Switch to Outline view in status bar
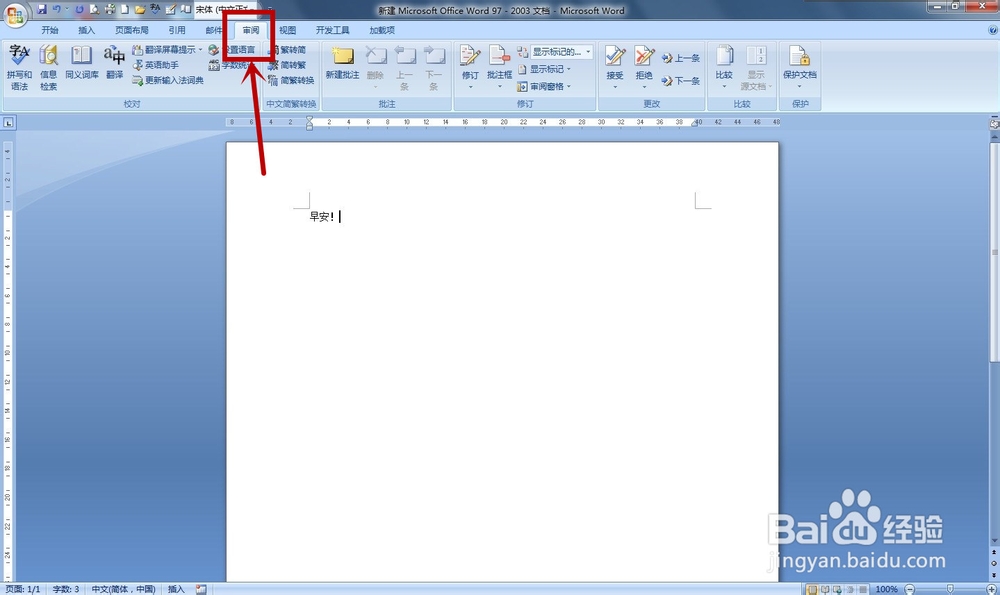 click(x=850, y=589)
